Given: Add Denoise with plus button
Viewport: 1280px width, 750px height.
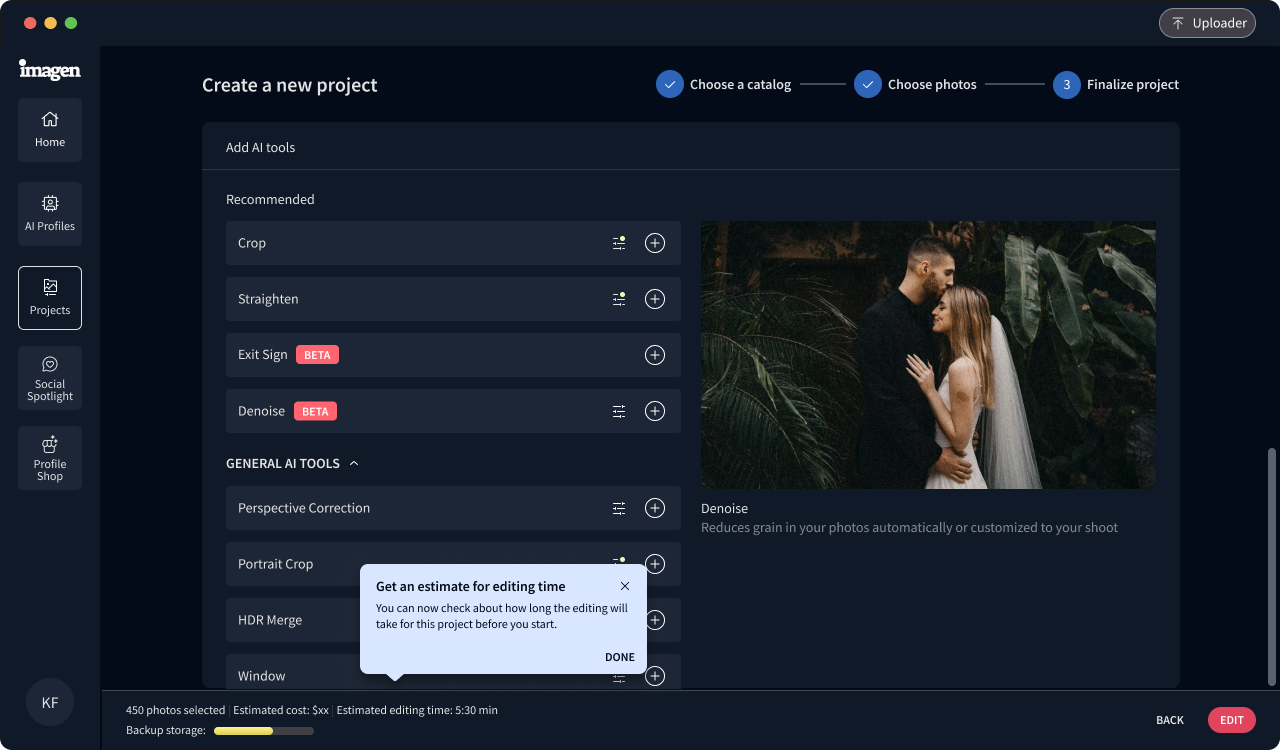Looking at the screenshot, I should tap(655, 411).
